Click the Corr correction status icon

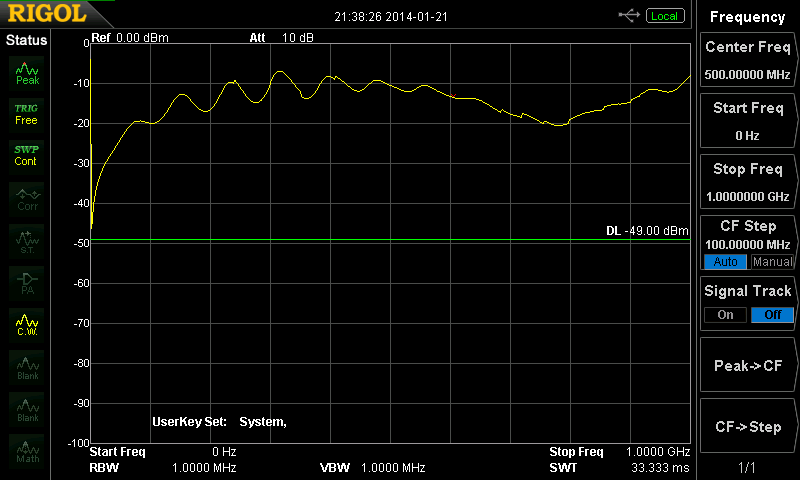pos(27,197)
